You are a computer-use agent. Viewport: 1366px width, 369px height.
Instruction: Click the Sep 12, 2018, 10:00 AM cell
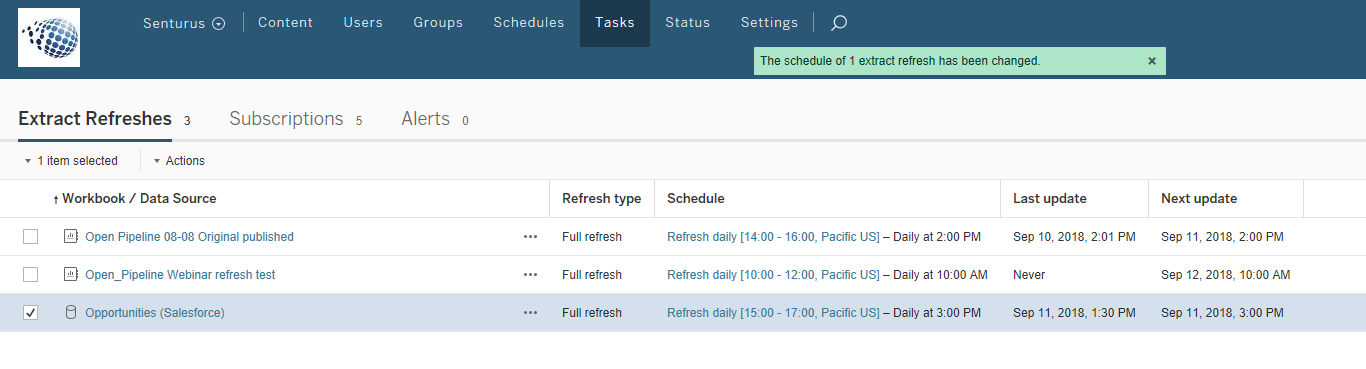(x=1225, y=275)
